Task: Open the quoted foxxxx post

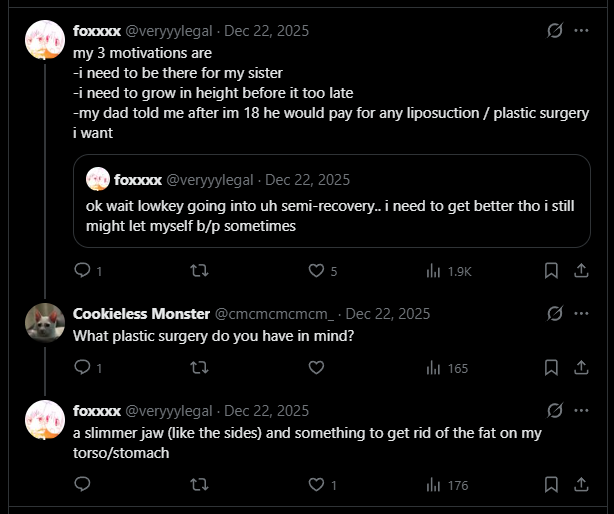Action: (x=330, y=215)
